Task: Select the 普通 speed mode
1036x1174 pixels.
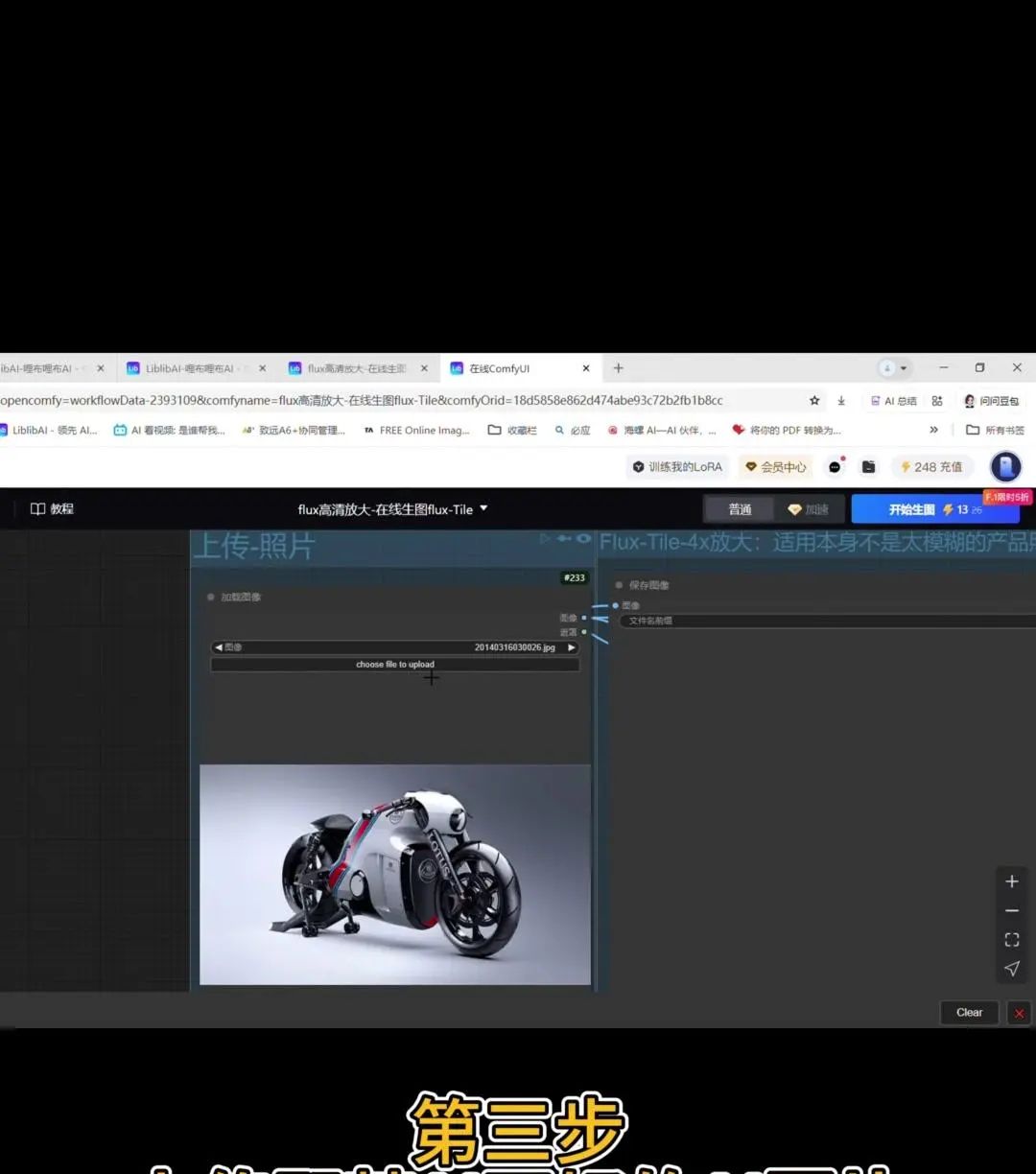Action: [740, 509]
